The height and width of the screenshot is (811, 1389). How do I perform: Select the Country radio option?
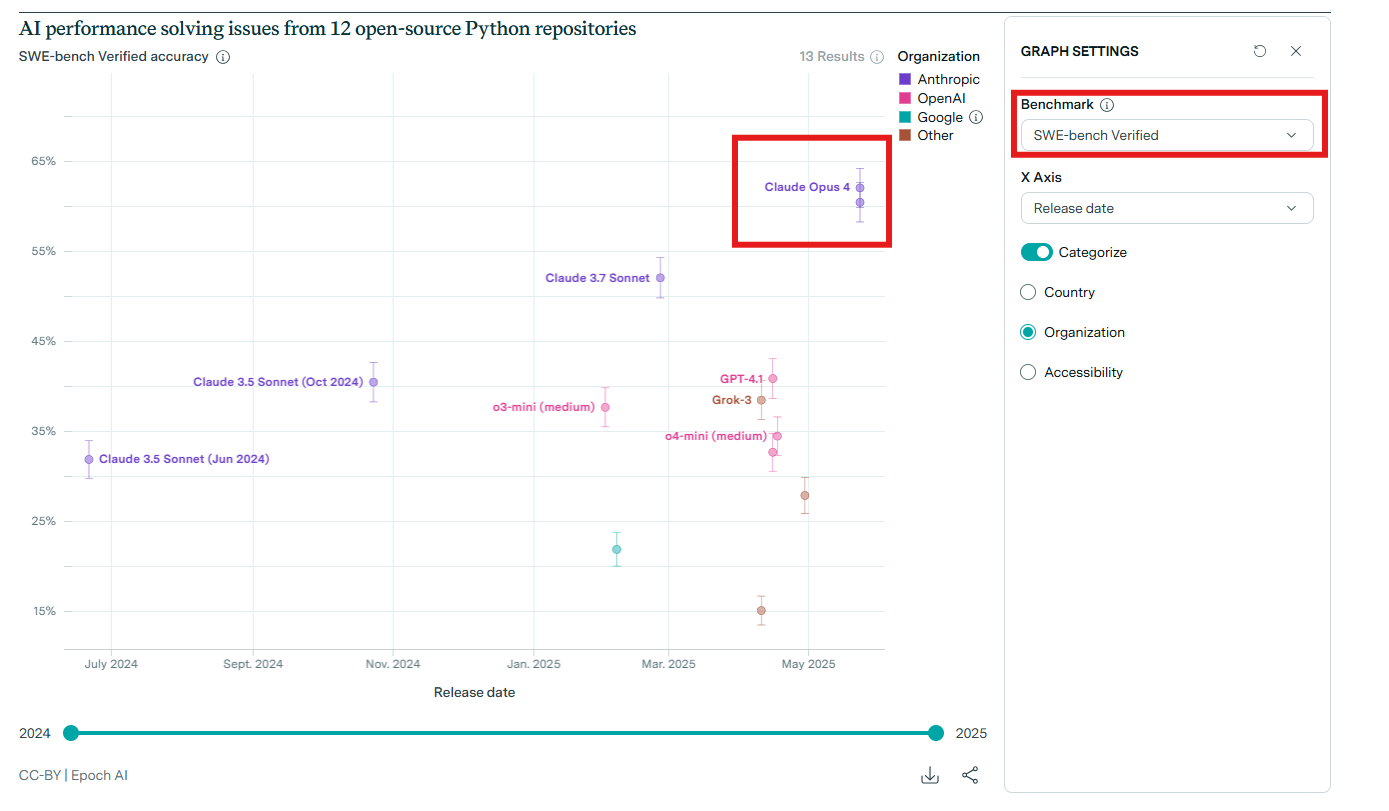[x=1028, y=292]
